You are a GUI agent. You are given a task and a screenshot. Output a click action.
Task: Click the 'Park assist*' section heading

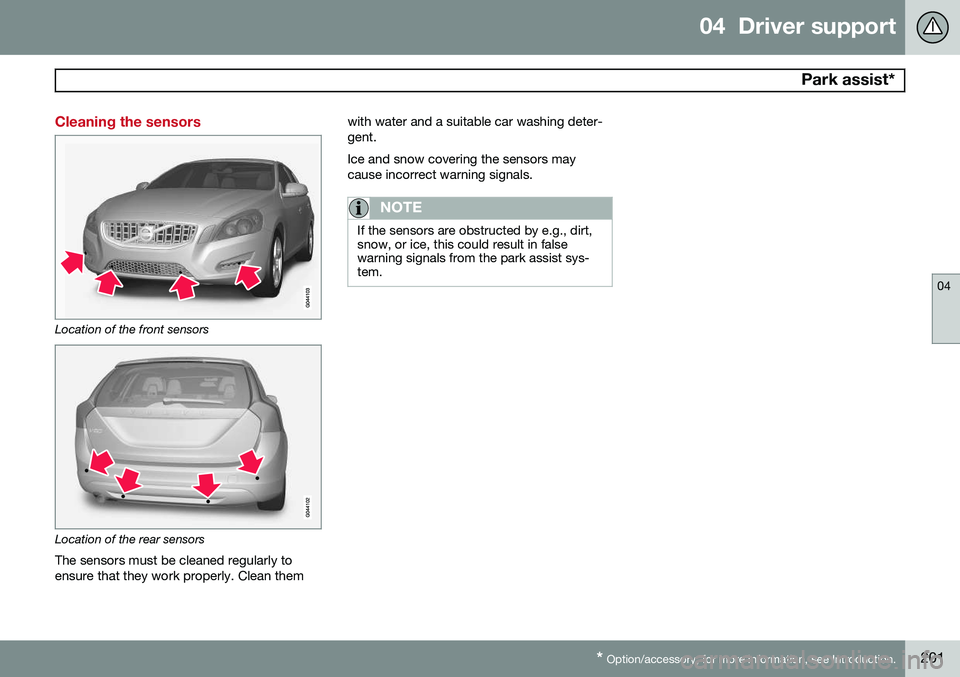(x=847, y=80)
